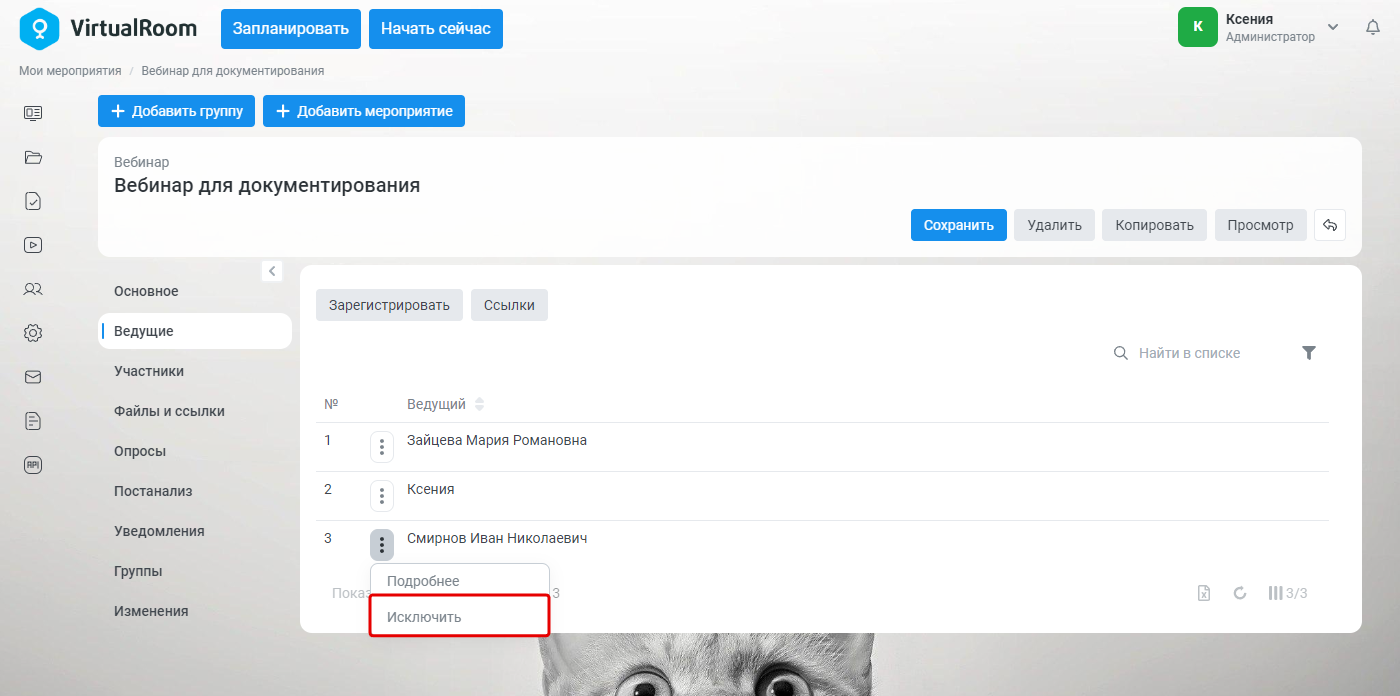Open the mail envelope icon in sidebar
The height and width of the screenshot is (696, 1400).
click(33, 377)
